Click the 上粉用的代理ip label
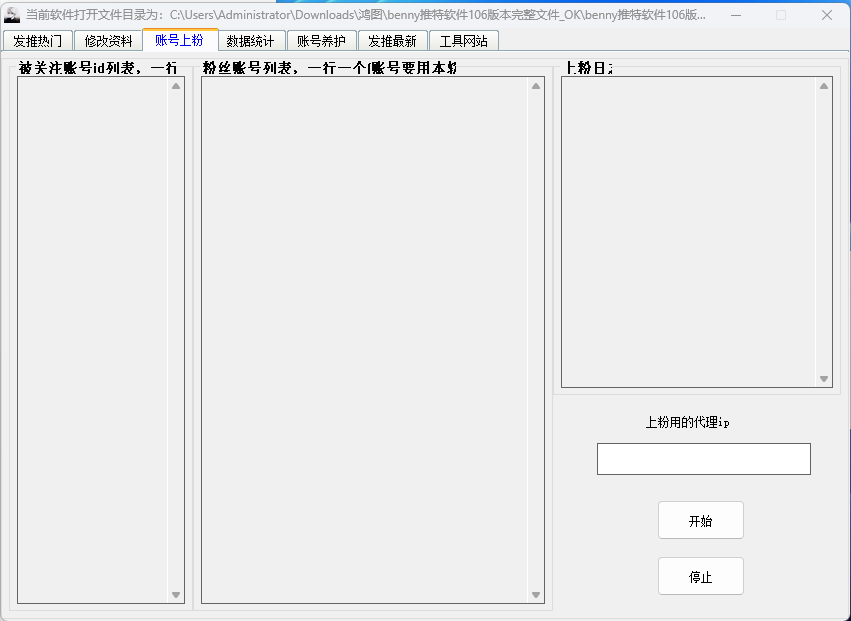This screenshot has width=851, height=621. [687, 422]
